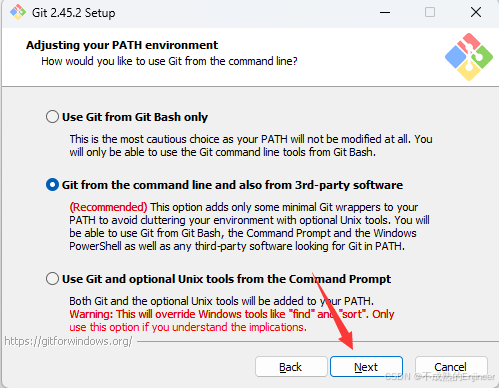Click the 'Both Git and the optional Unix tools' sentence
The image size is (499, 388).
coord(221,301)
